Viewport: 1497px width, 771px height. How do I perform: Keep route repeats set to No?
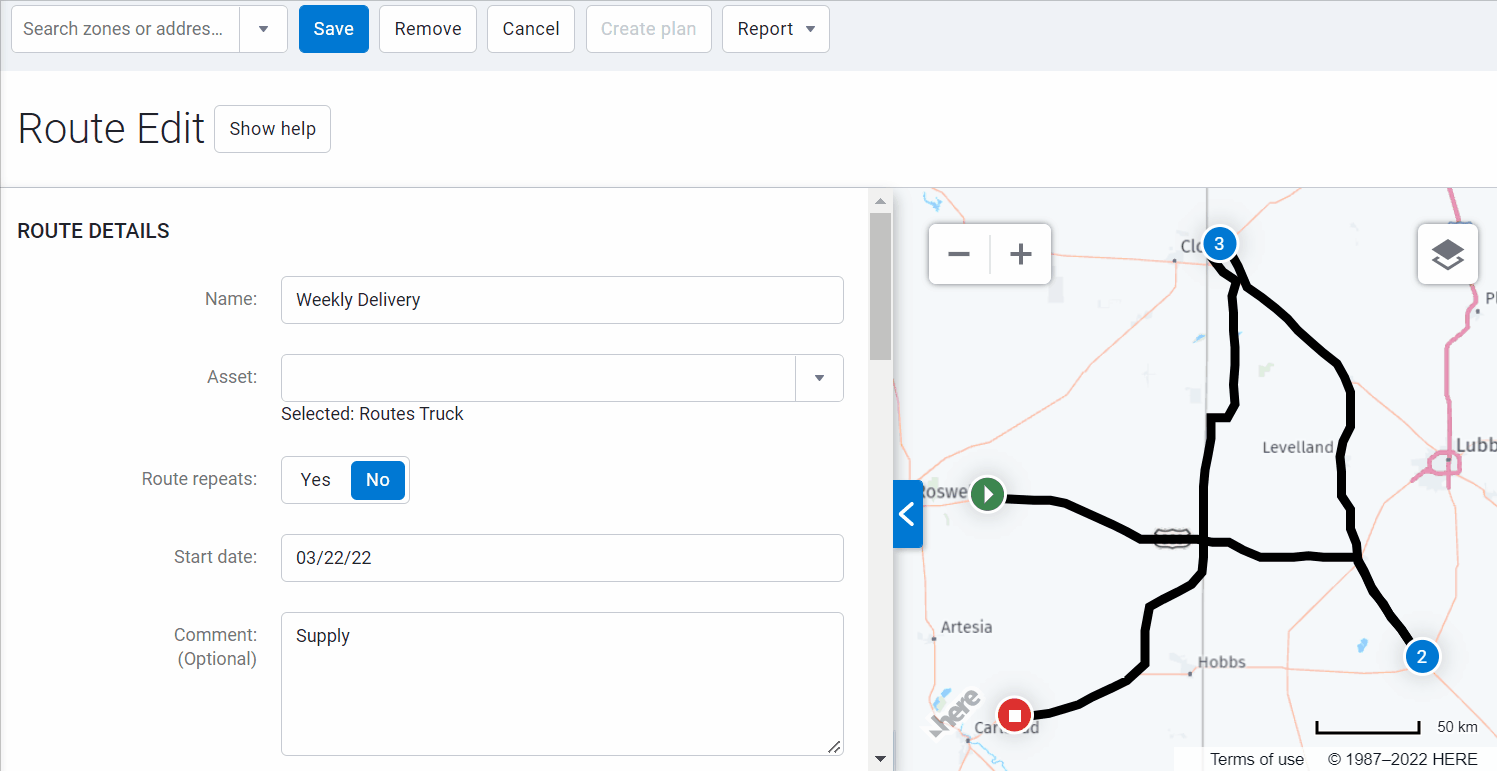click(x=378, y=480)
